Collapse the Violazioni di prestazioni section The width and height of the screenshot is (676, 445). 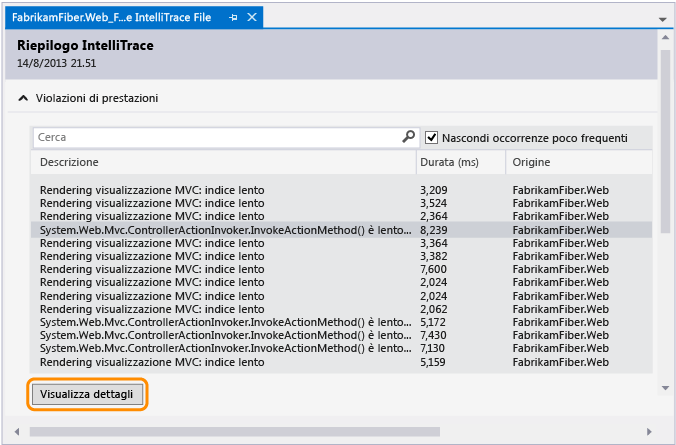(x=22, y=99)
